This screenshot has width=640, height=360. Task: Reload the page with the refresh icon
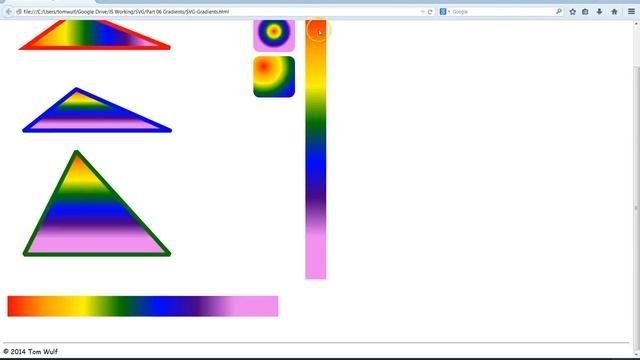[x=430, y=12]
